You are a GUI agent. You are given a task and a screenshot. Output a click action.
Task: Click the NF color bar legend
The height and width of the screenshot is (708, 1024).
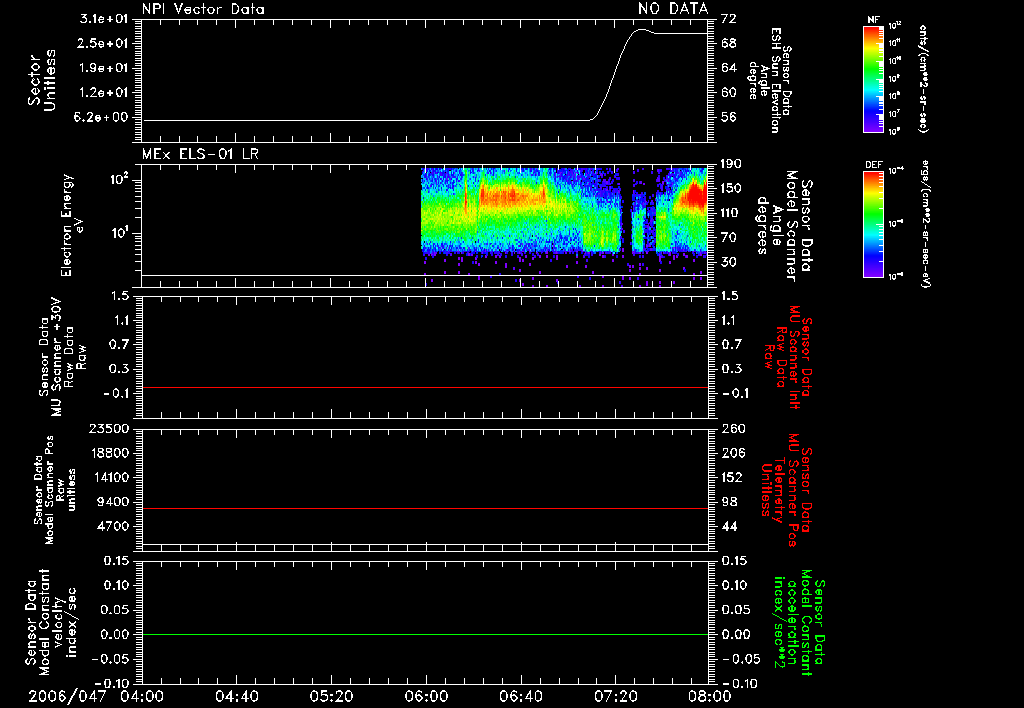(873, 79)
